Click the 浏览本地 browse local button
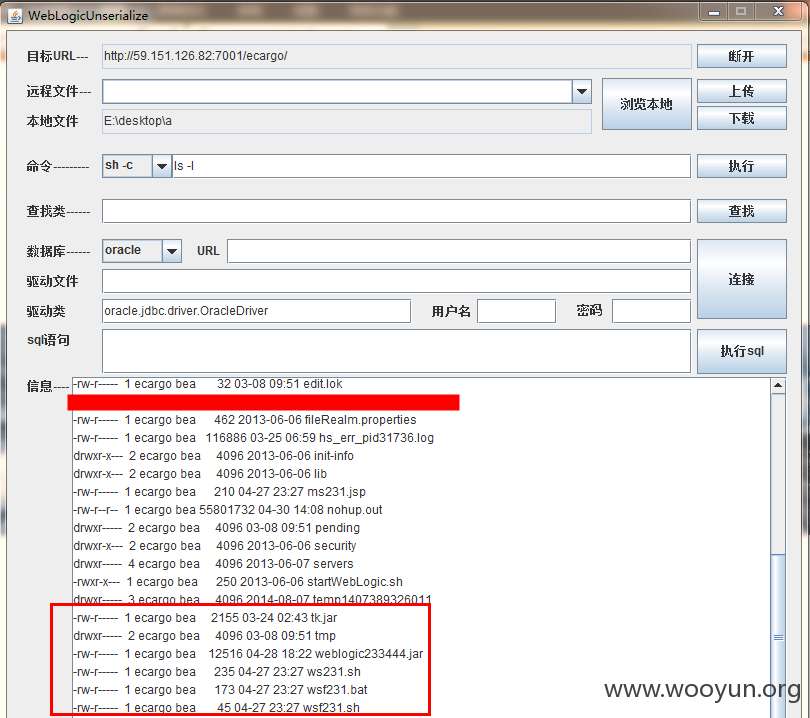 (646, 104)
